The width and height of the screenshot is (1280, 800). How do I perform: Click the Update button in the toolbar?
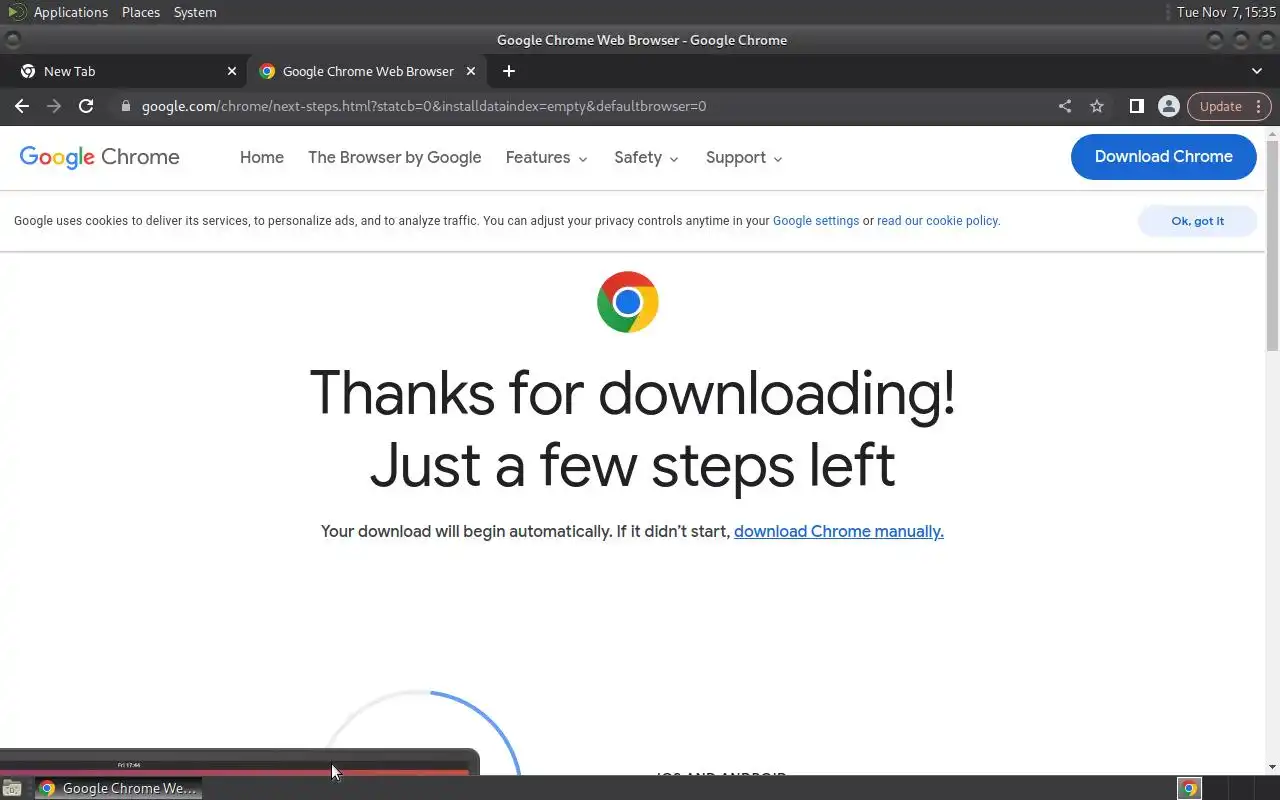(1229, 106)
